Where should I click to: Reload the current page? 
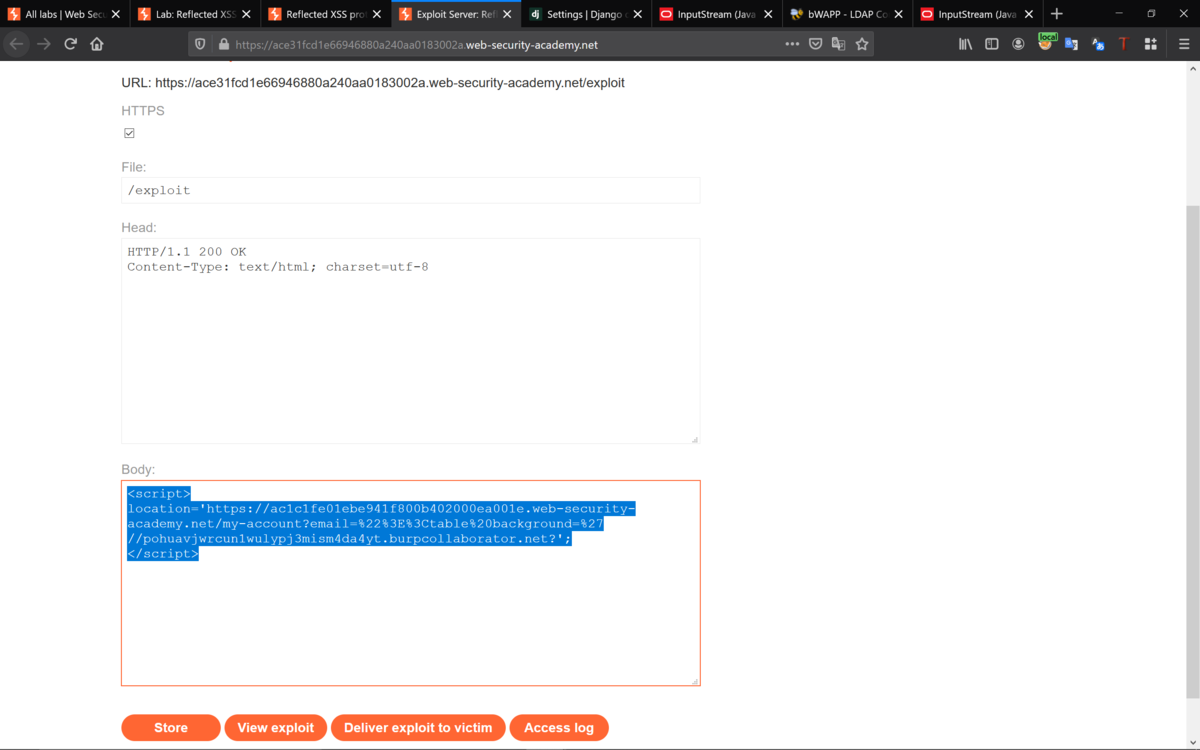70,44
